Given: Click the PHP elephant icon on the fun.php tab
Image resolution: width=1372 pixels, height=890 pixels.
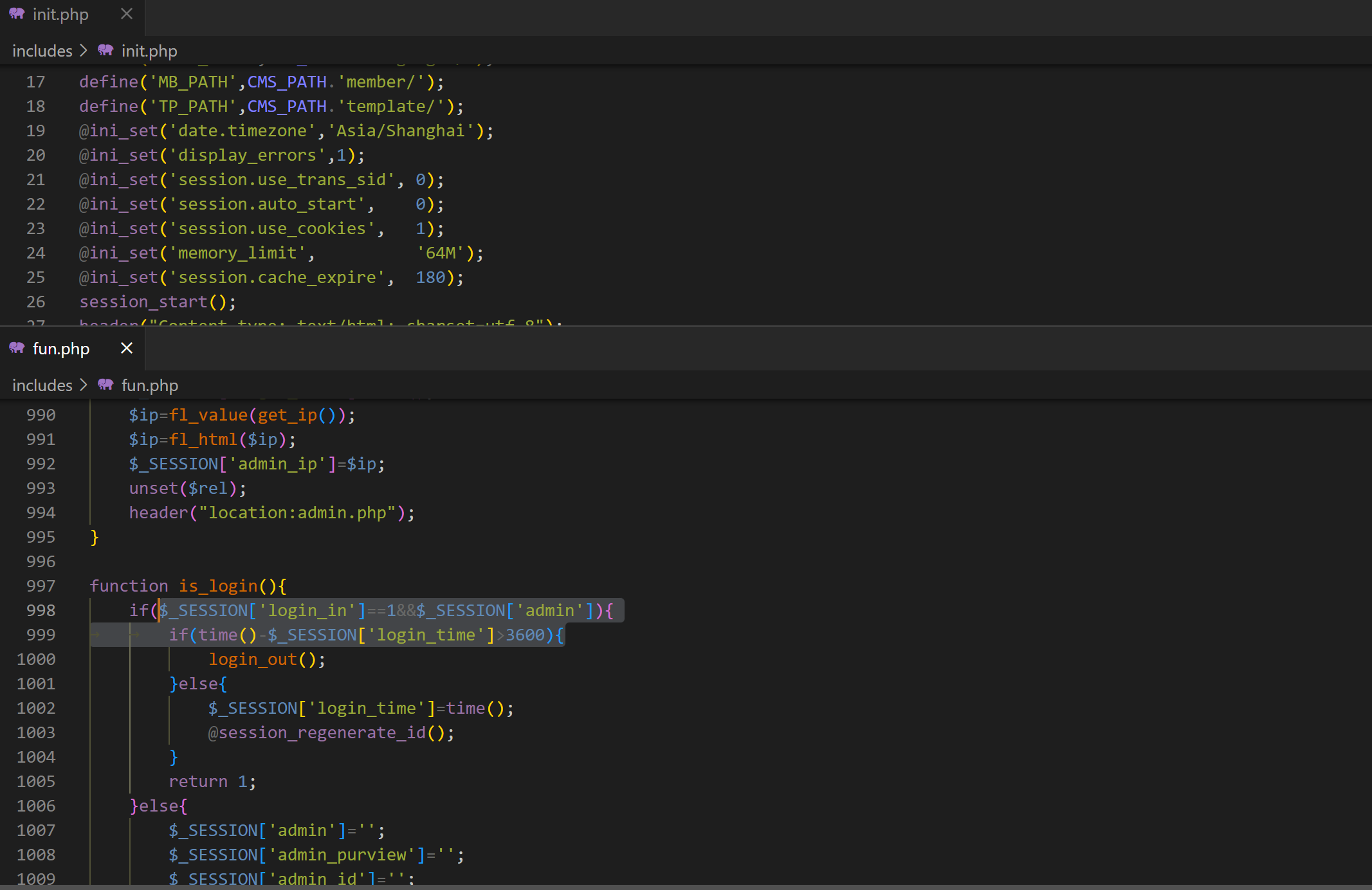Looking at the screenshot, I should [x=17, y=348].
